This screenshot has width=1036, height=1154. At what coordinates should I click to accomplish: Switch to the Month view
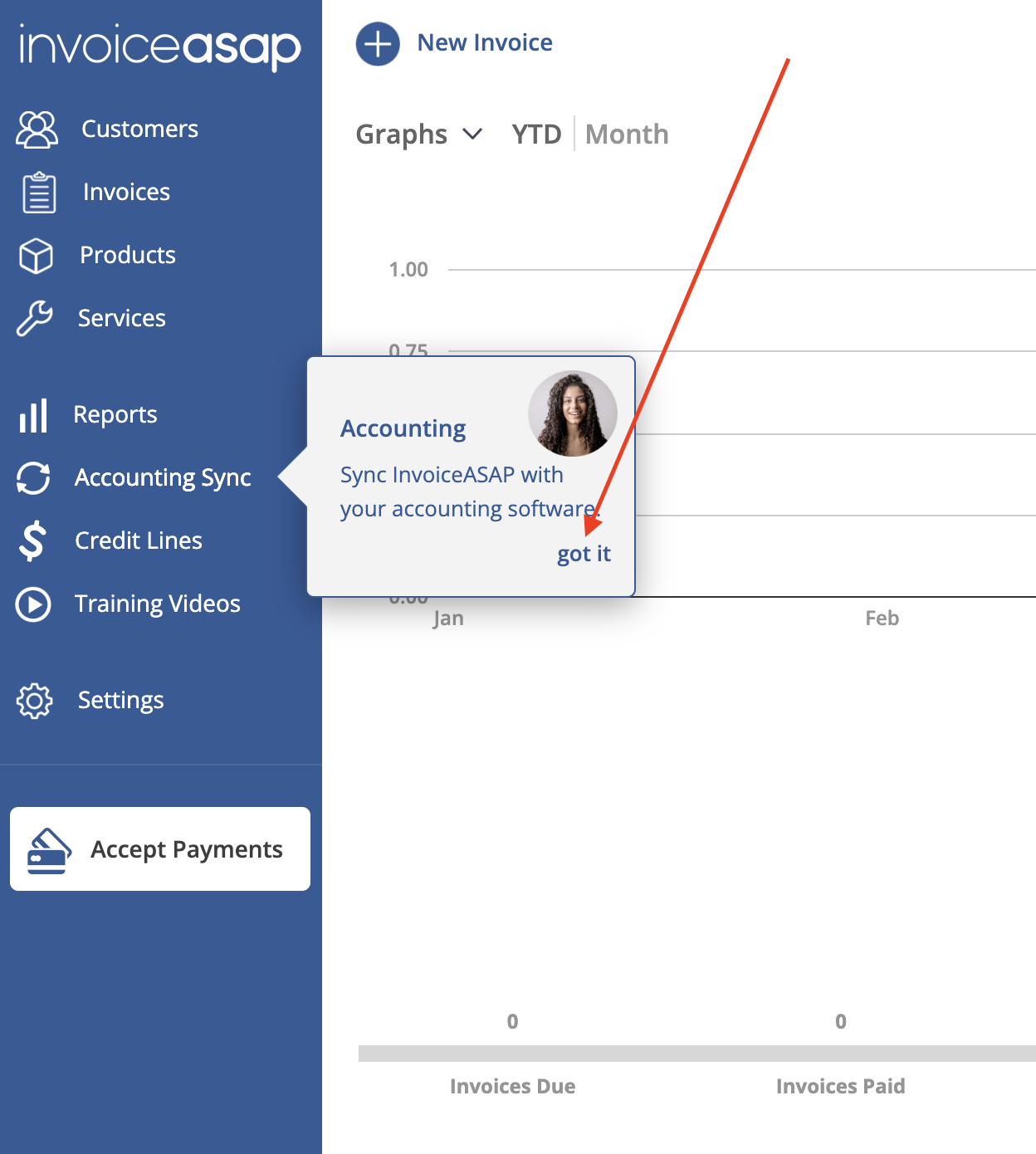pos(627,134)
